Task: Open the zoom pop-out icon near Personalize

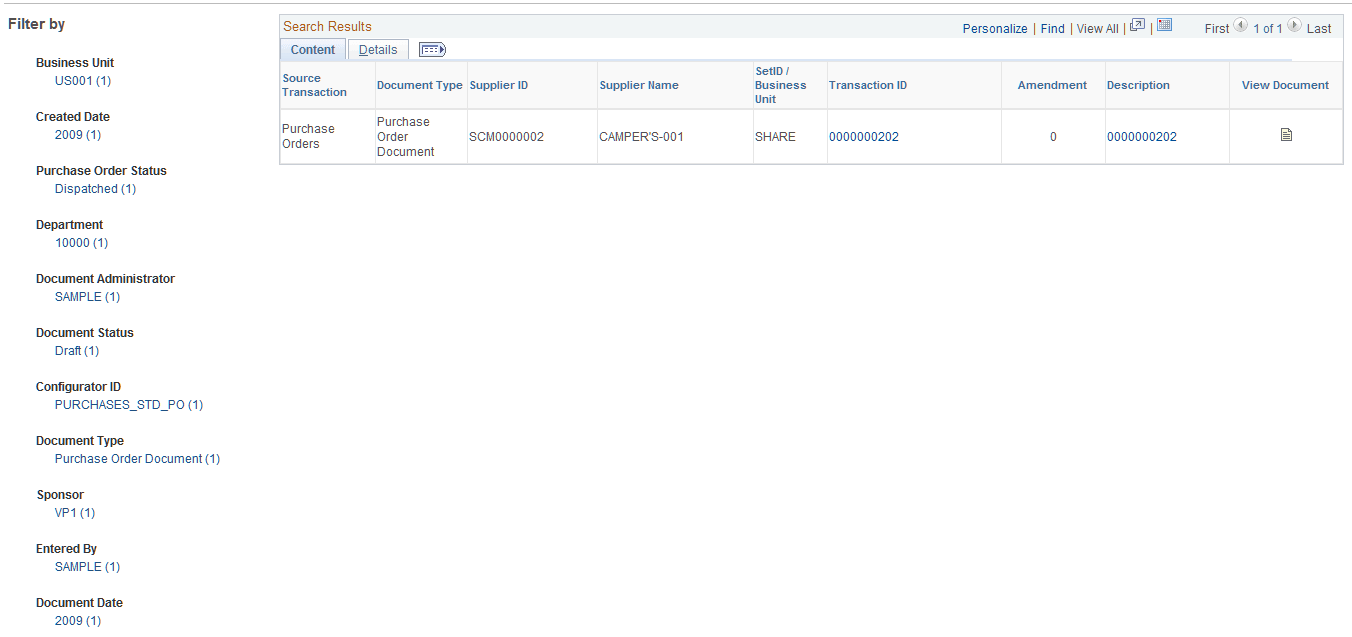Action: pyautogui.click(x=1136, y=25)
